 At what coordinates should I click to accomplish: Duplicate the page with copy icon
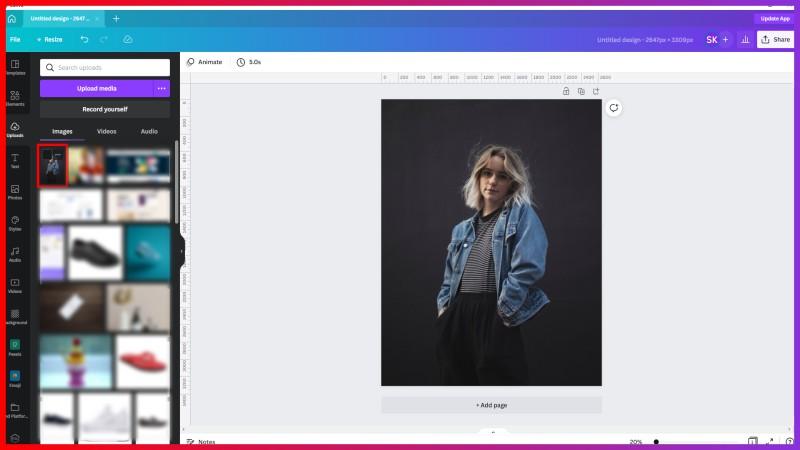(581, 91)
